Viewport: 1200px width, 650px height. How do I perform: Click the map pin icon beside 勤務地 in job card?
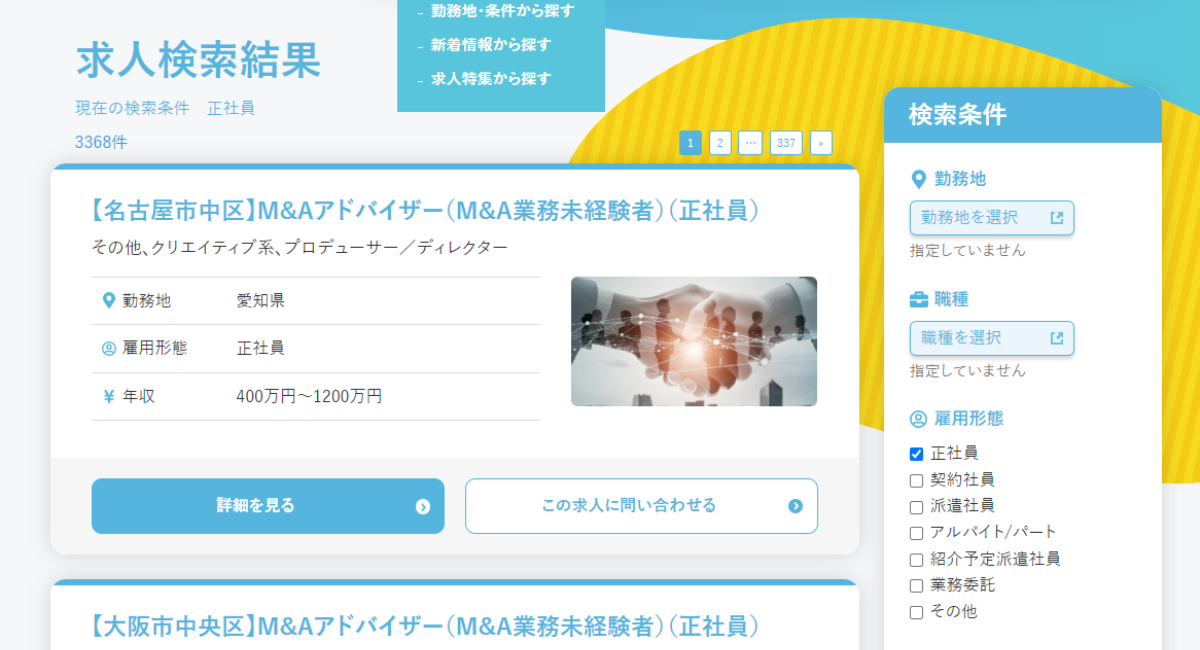click(x=110, y=298)
